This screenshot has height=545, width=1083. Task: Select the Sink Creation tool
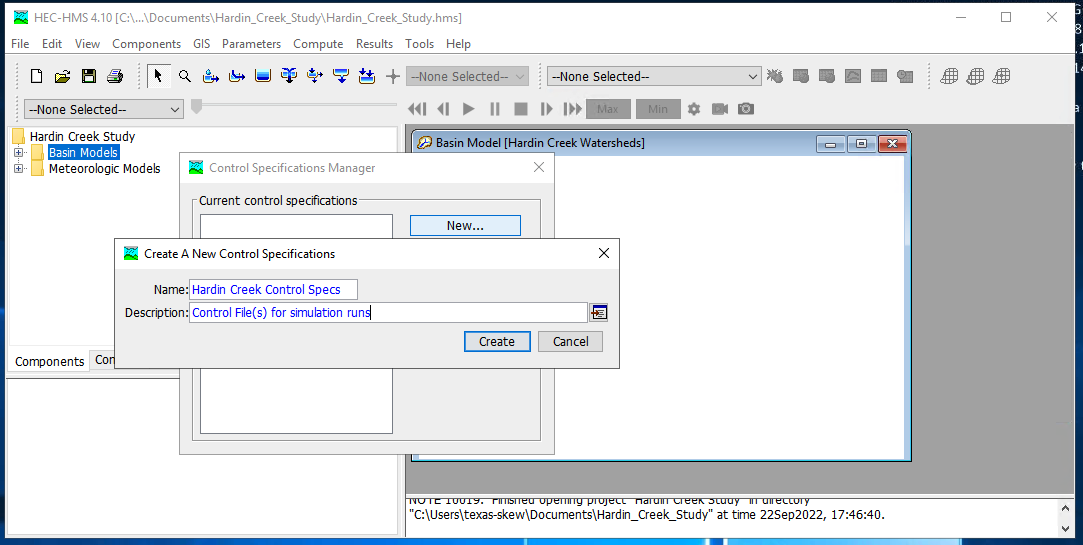click(x=367, y=77)
